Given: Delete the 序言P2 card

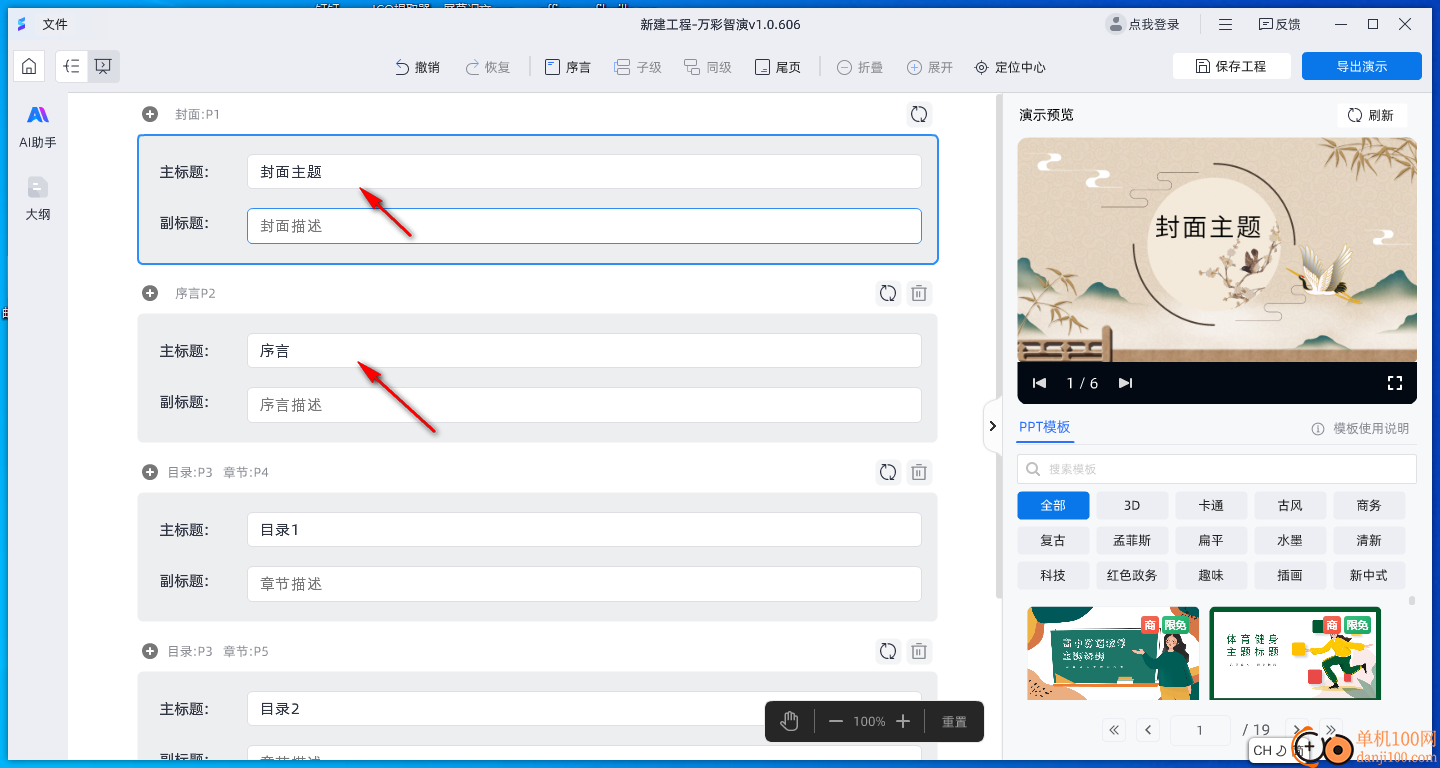Looking at the screenshot, I should click(x=919, y=293).
